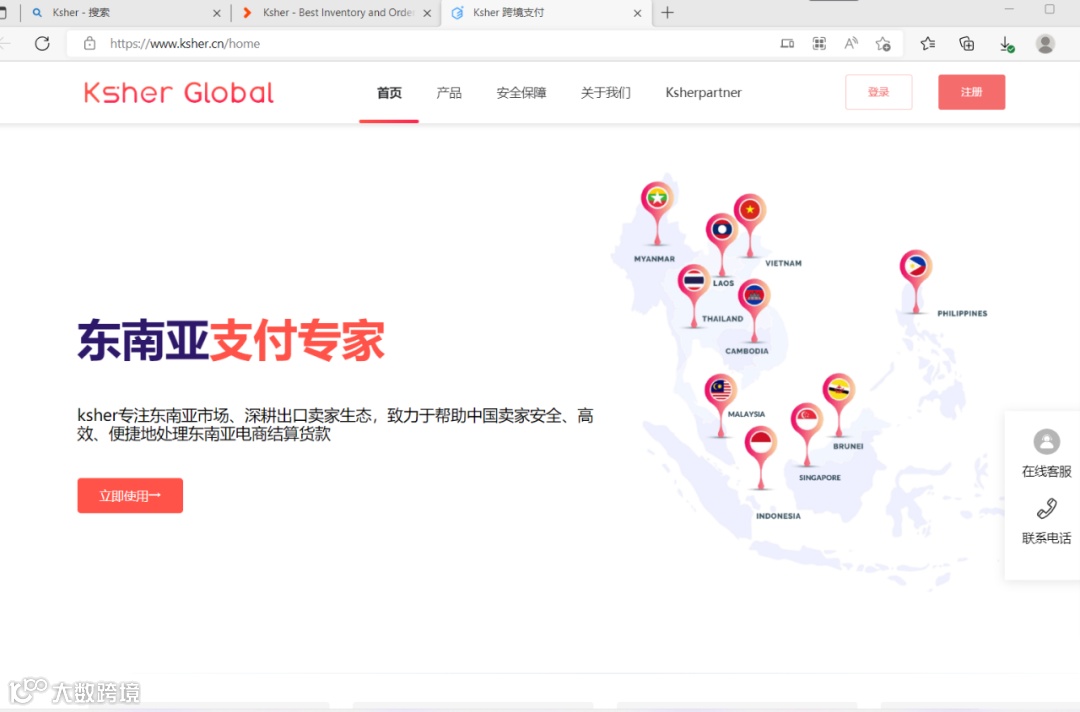
Task: Open the read aloud icon in address bar
Action: tap(851, 43)
